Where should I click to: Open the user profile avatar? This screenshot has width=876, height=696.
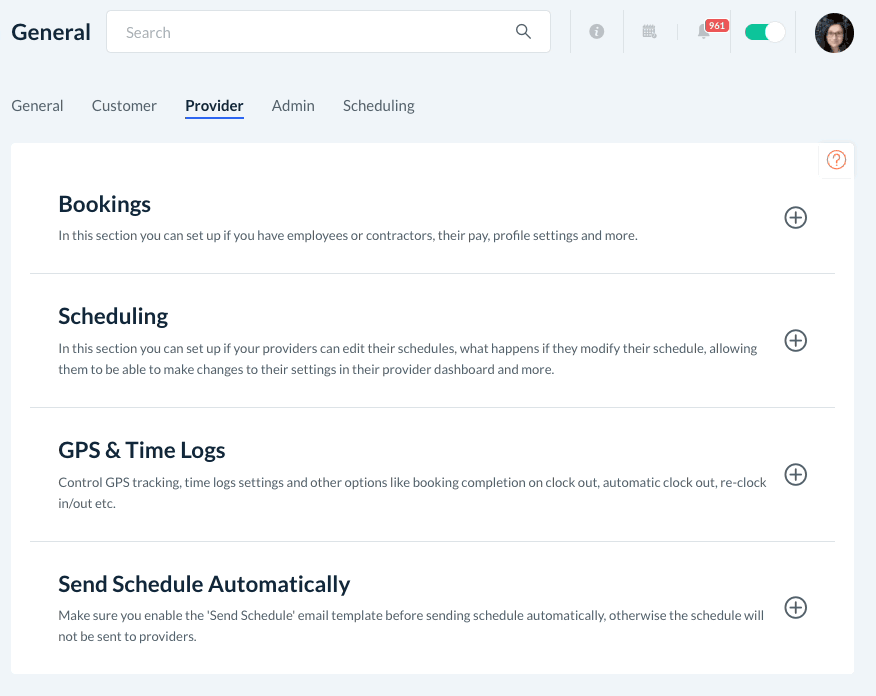pos(834,33)
